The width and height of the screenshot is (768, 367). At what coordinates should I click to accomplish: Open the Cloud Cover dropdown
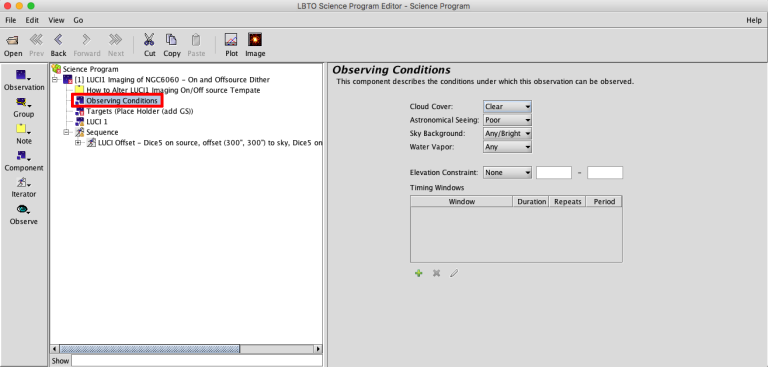(x=507, y=106)
